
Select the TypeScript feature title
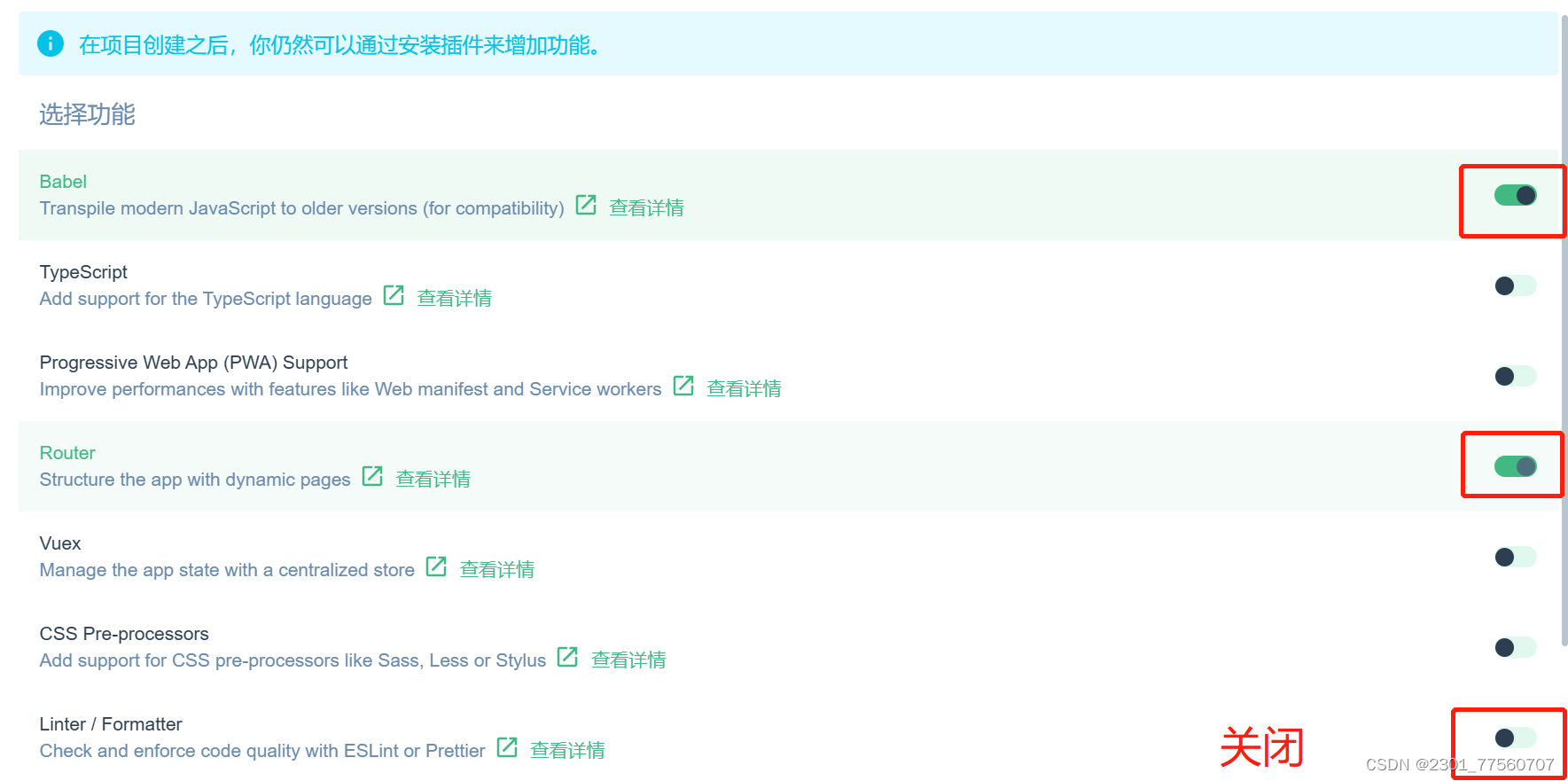[x=83, y=272]
